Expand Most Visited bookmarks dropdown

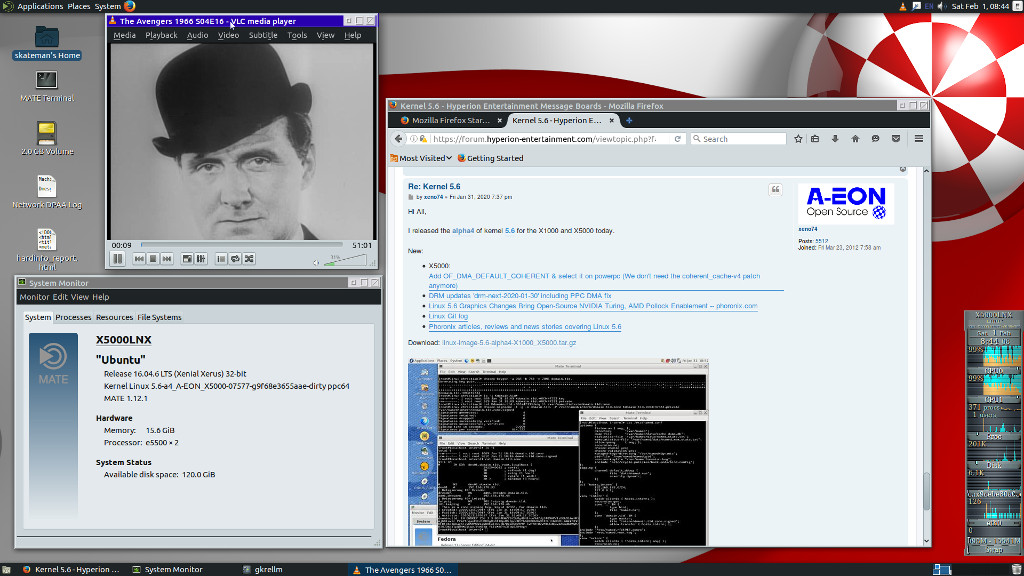(421, 158)
